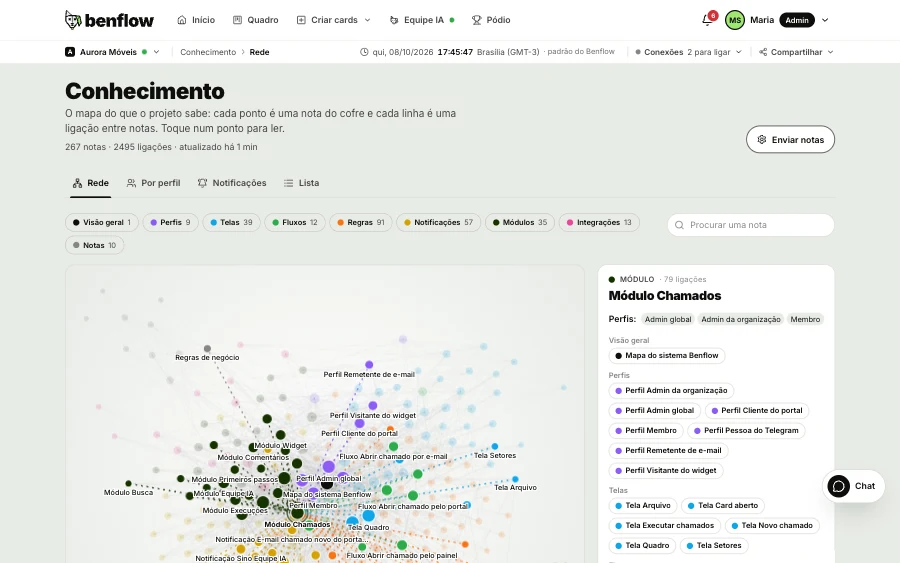Open the Compartilhar dropdown
900x563 pixels.
[x=796, y=52]
